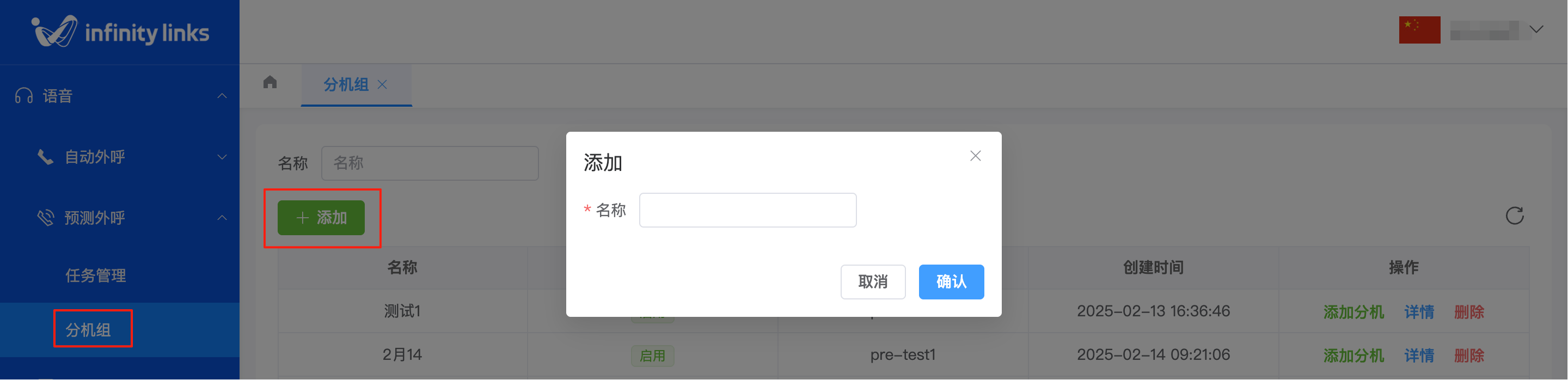This screenshot has width=1568, height=380.
Task: Click the infinity links logo
Action: click(120, 32)
